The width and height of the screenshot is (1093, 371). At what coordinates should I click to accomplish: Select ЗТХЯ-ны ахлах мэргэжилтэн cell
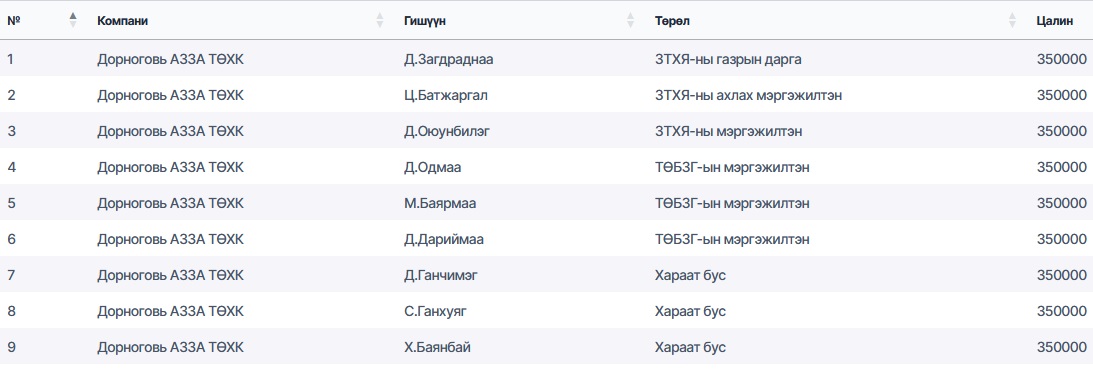[x=748, y=96]
